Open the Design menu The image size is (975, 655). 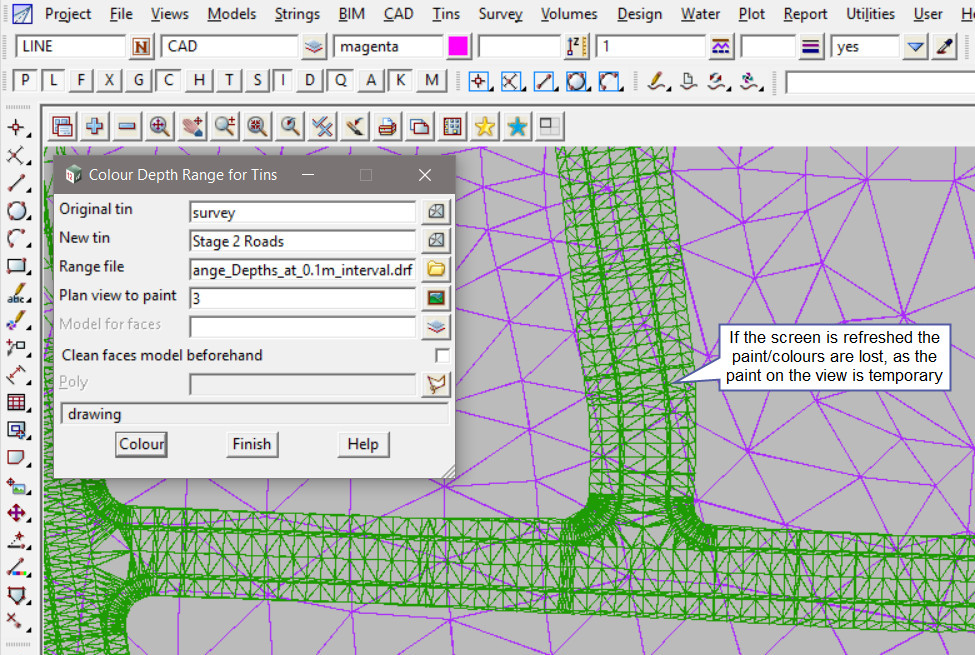click(x=639, y=14)
